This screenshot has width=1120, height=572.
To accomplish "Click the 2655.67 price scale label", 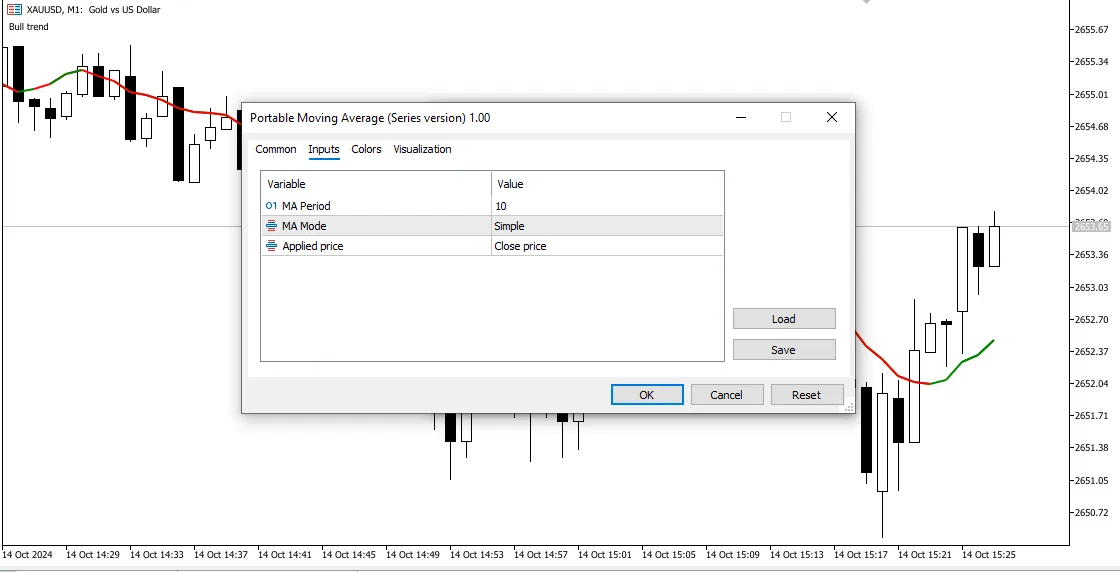I will pos(1092,29).
